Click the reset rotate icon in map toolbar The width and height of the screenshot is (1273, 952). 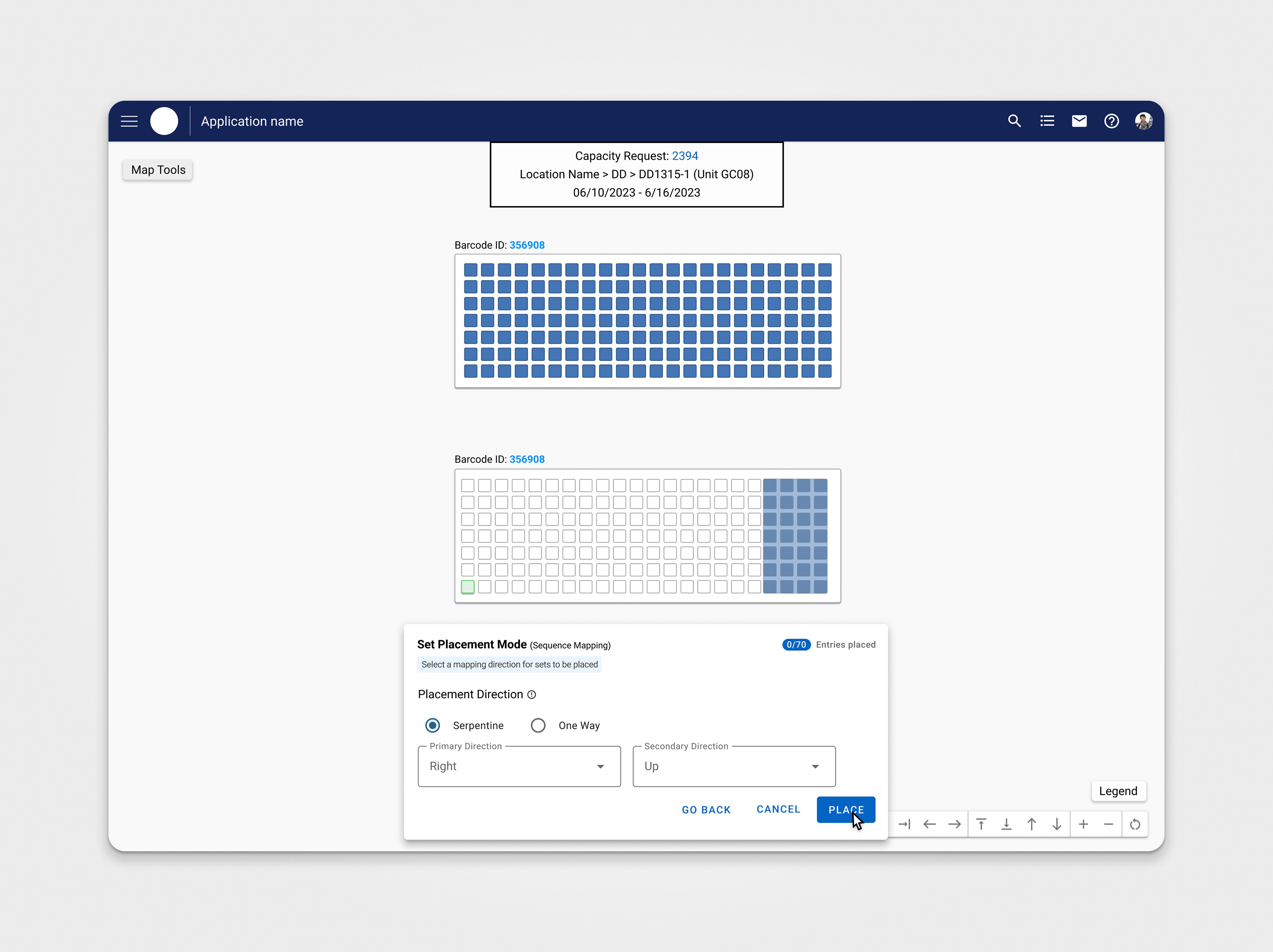1135,824
